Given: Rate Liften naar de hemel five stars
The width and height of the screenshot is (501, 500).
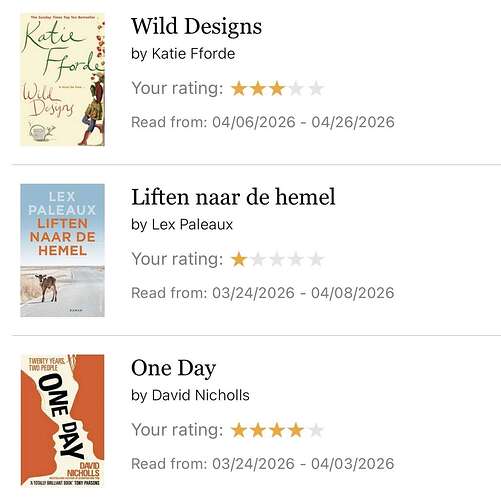Looking at the screenshot, I should click(x=315, y=259).
